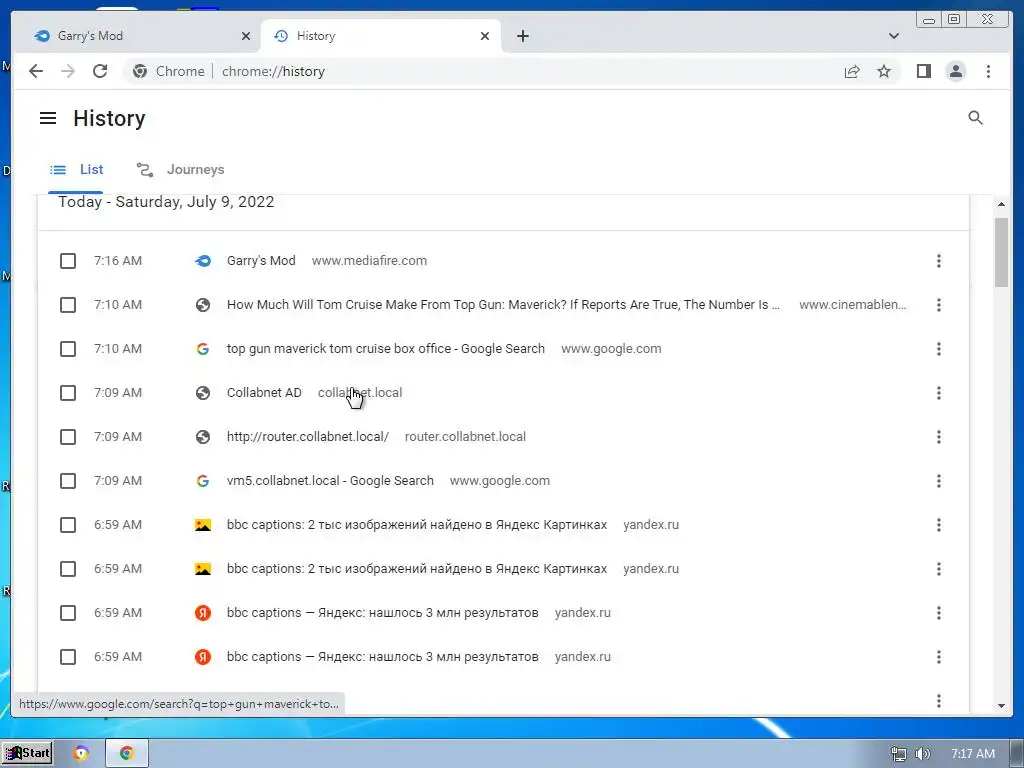Select the List tab

pyautogui.click(x=76, y=170)
